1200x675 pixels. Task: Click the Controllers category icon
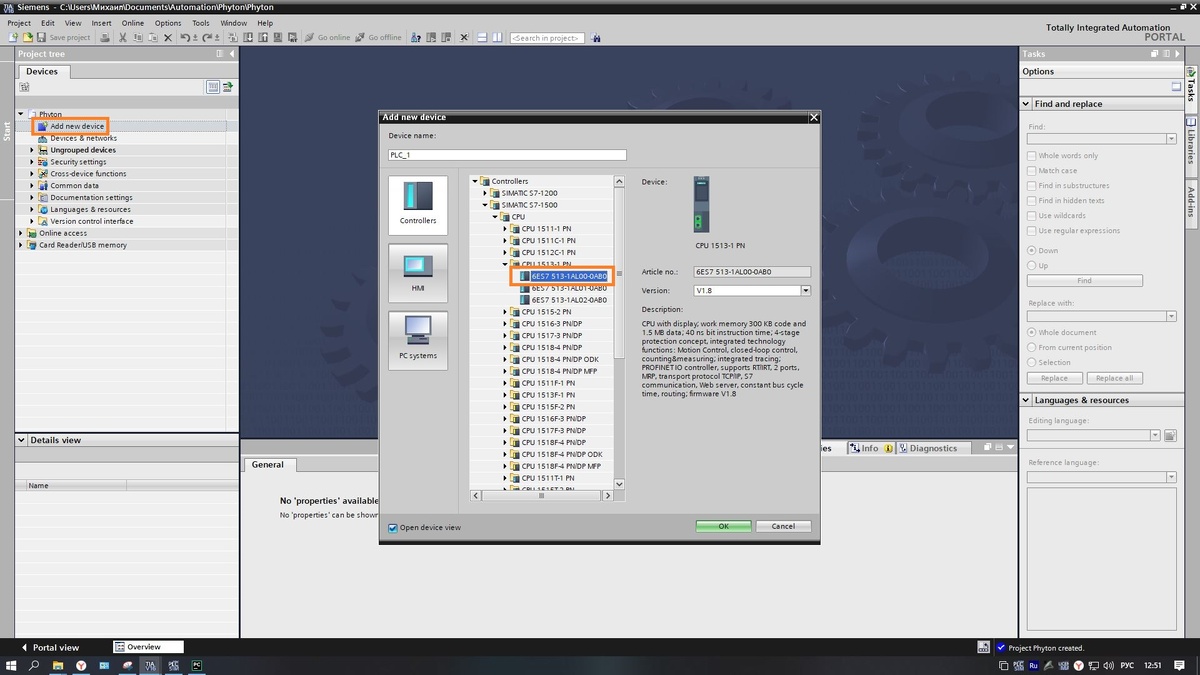coord(418,204)
